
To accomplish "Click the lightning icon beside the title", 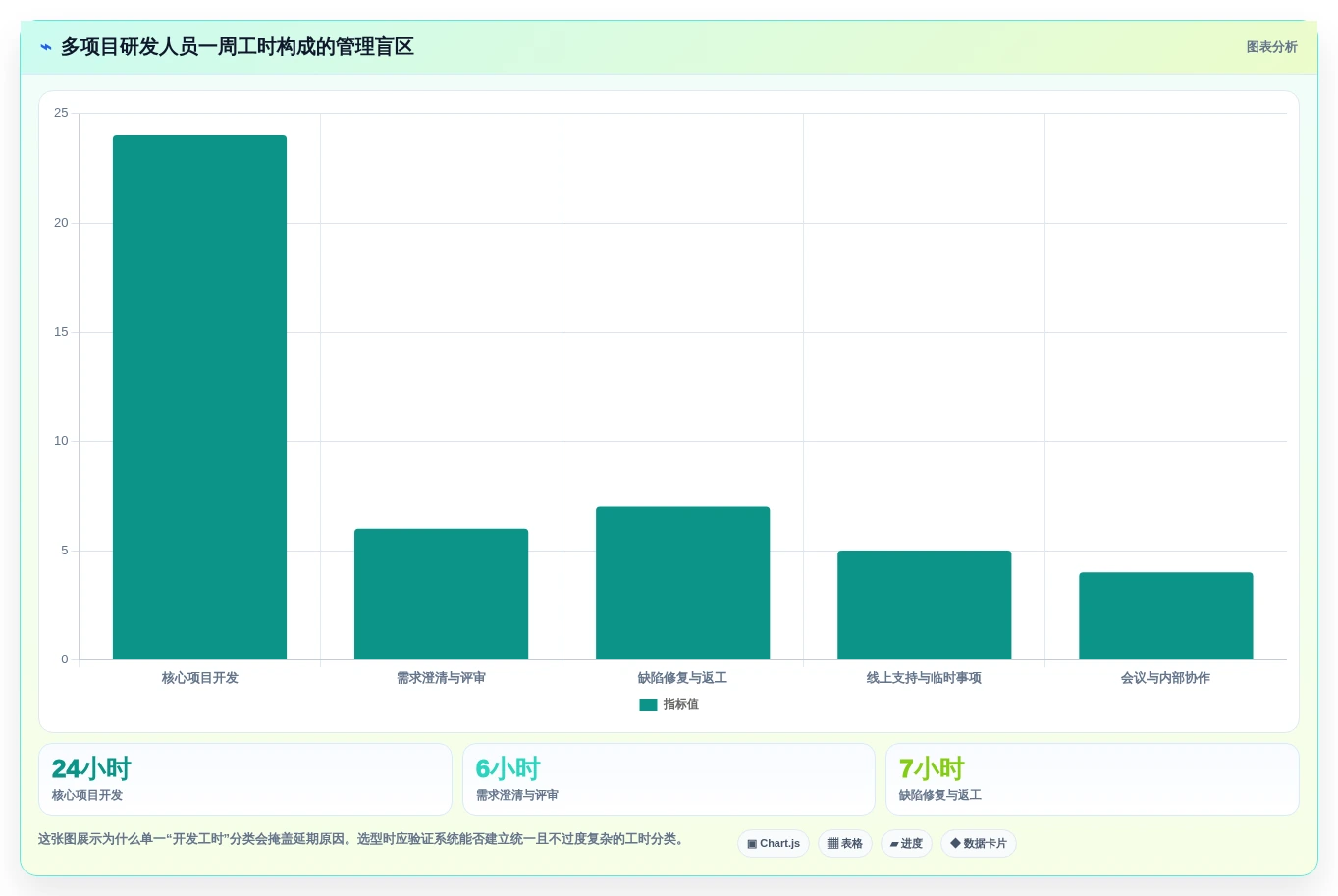I will pyautogui.click(x=46, y=47).
